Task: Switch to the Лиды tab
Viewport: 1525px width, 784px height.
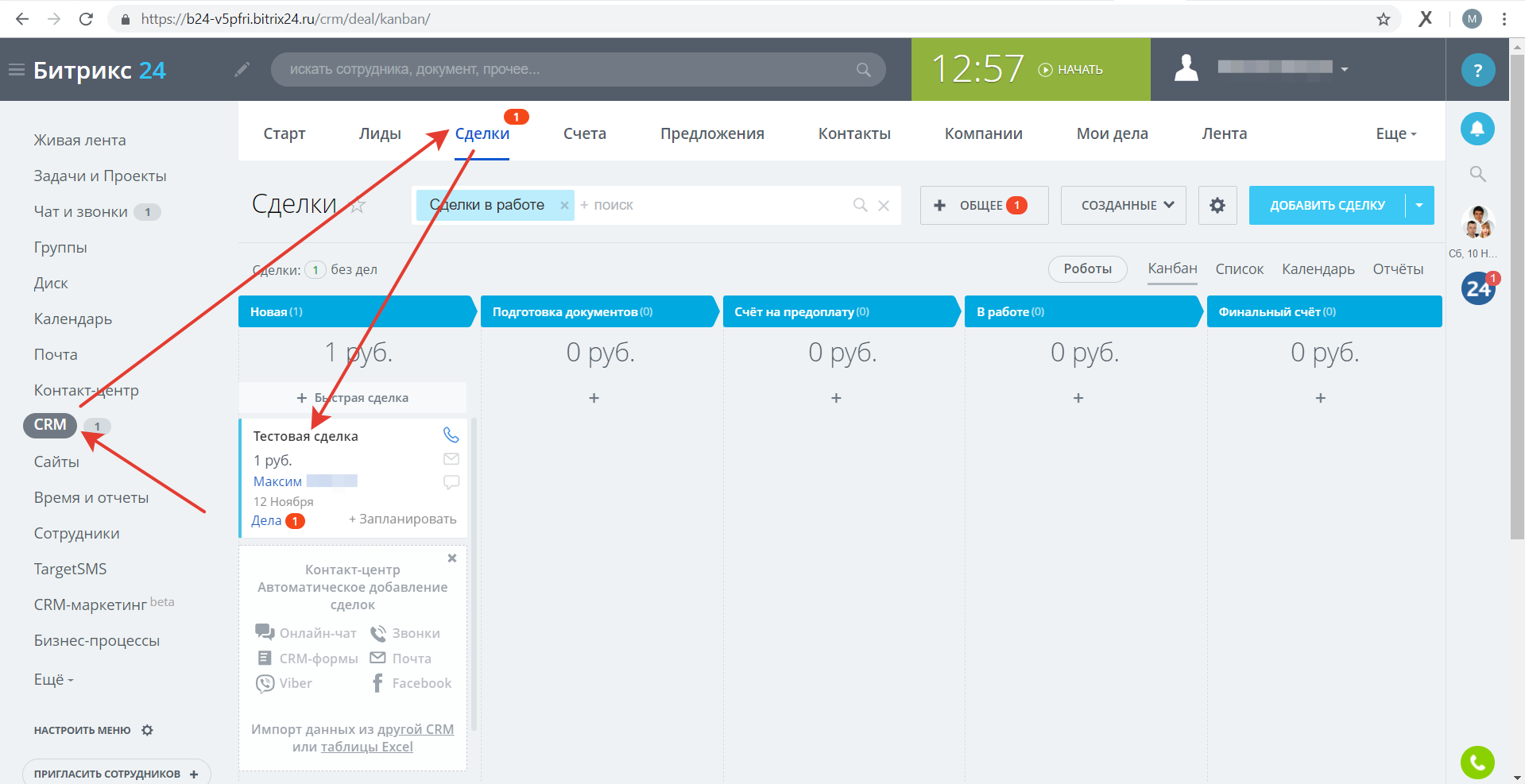Action: (x=380, y=133)
